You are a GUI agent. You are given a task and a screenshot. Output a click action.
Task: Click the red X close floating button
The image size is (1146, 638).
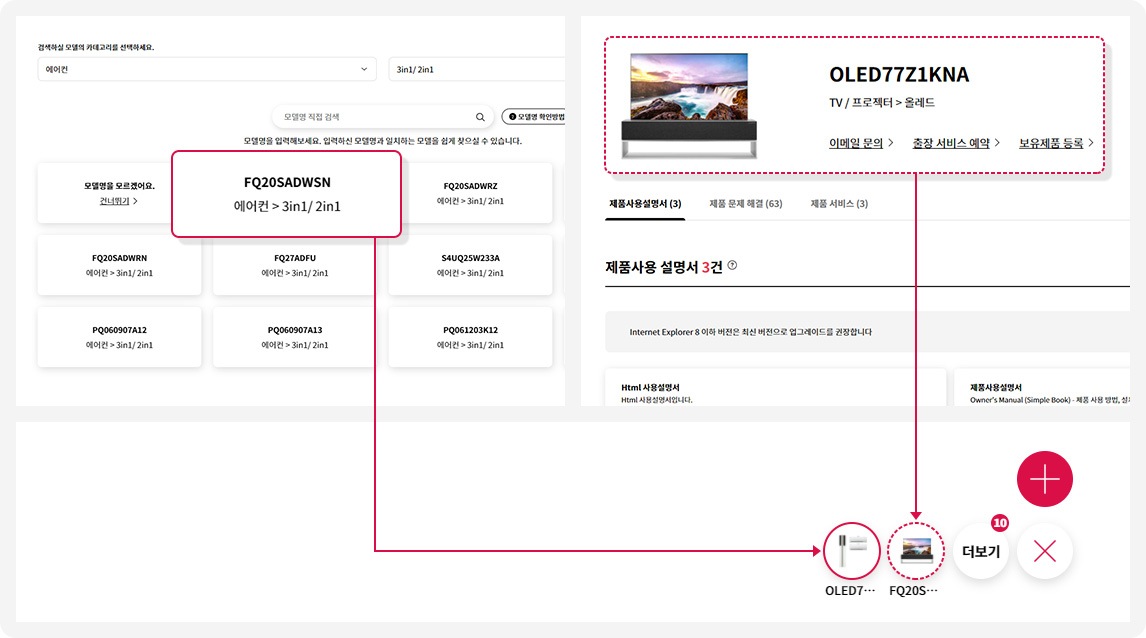(x=1044, y=551)
